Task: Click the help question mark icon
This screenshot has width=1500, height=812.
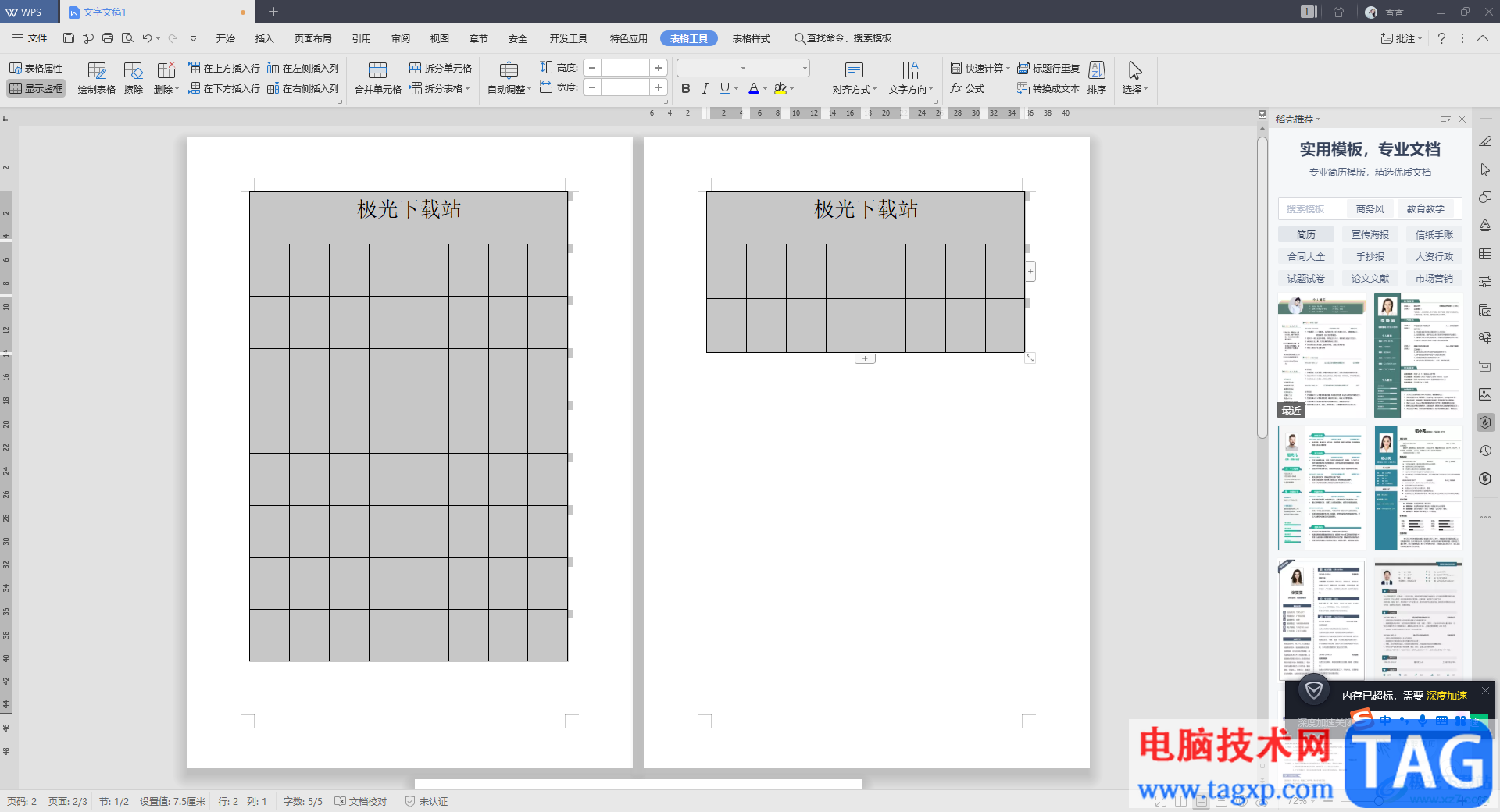Action: point(1441,38)
